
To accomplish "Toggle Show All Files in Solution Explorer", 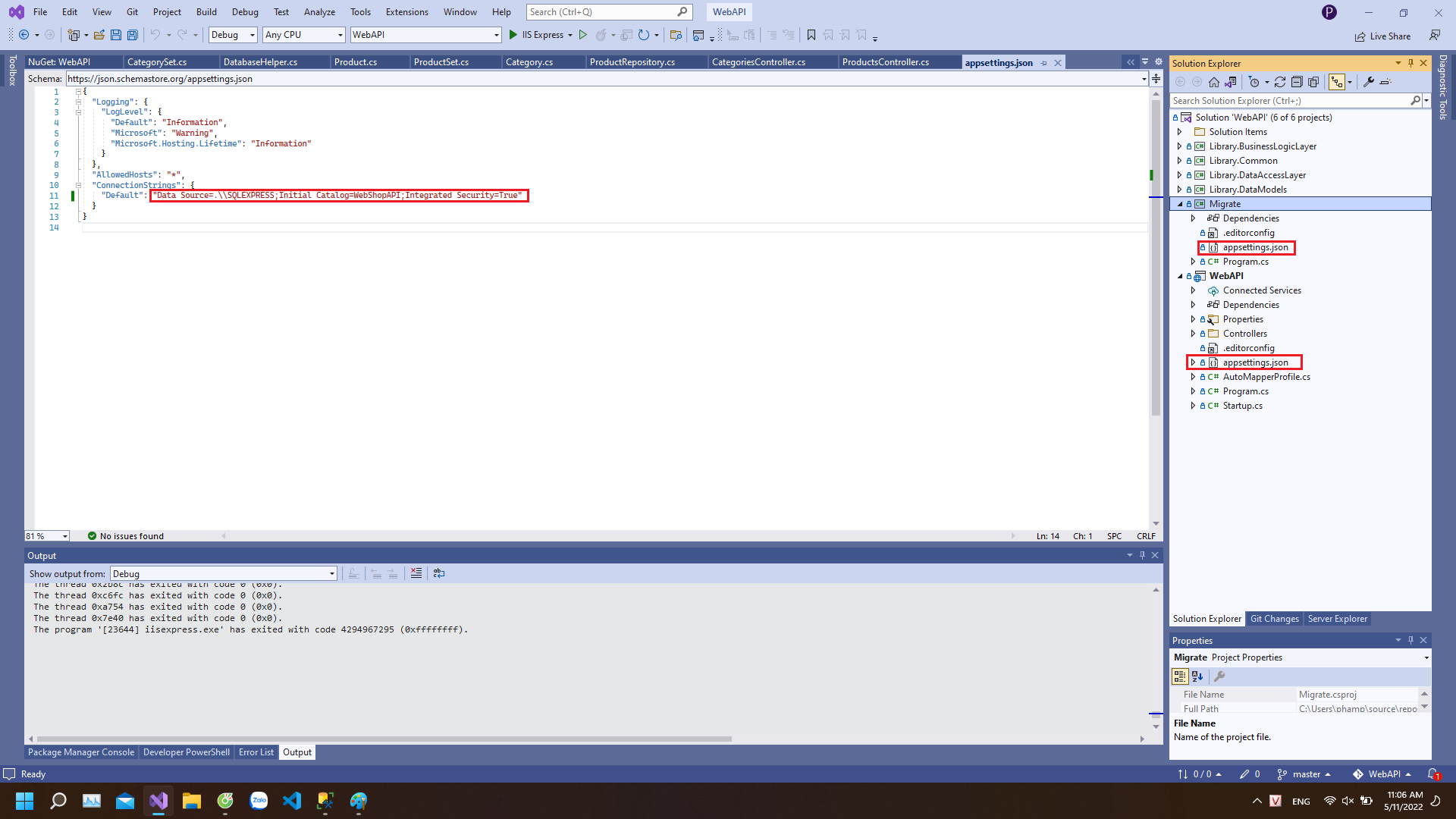I will tap(1313, 82).
